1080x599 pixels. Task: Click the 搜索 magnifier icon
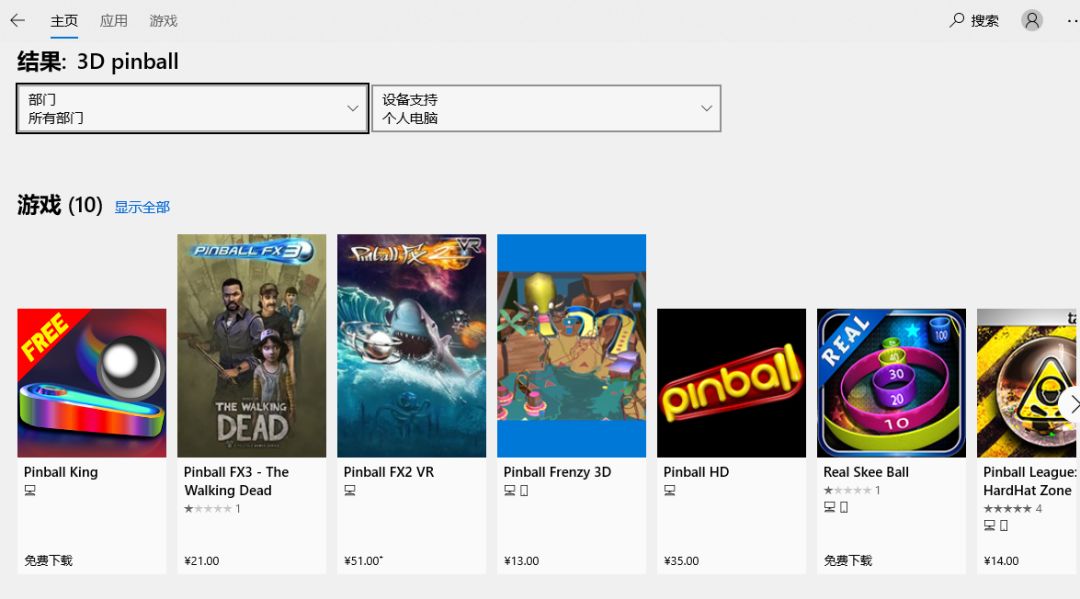click(x=957, y=20)
